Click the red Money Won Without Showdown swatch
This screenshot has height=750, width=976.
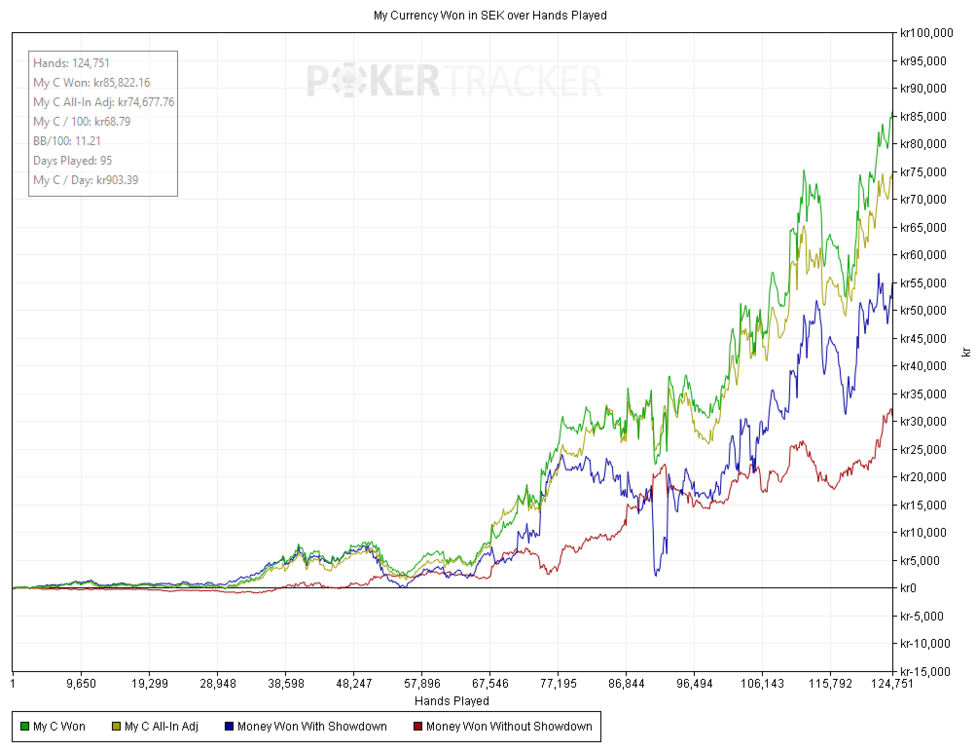pos(416,727)
